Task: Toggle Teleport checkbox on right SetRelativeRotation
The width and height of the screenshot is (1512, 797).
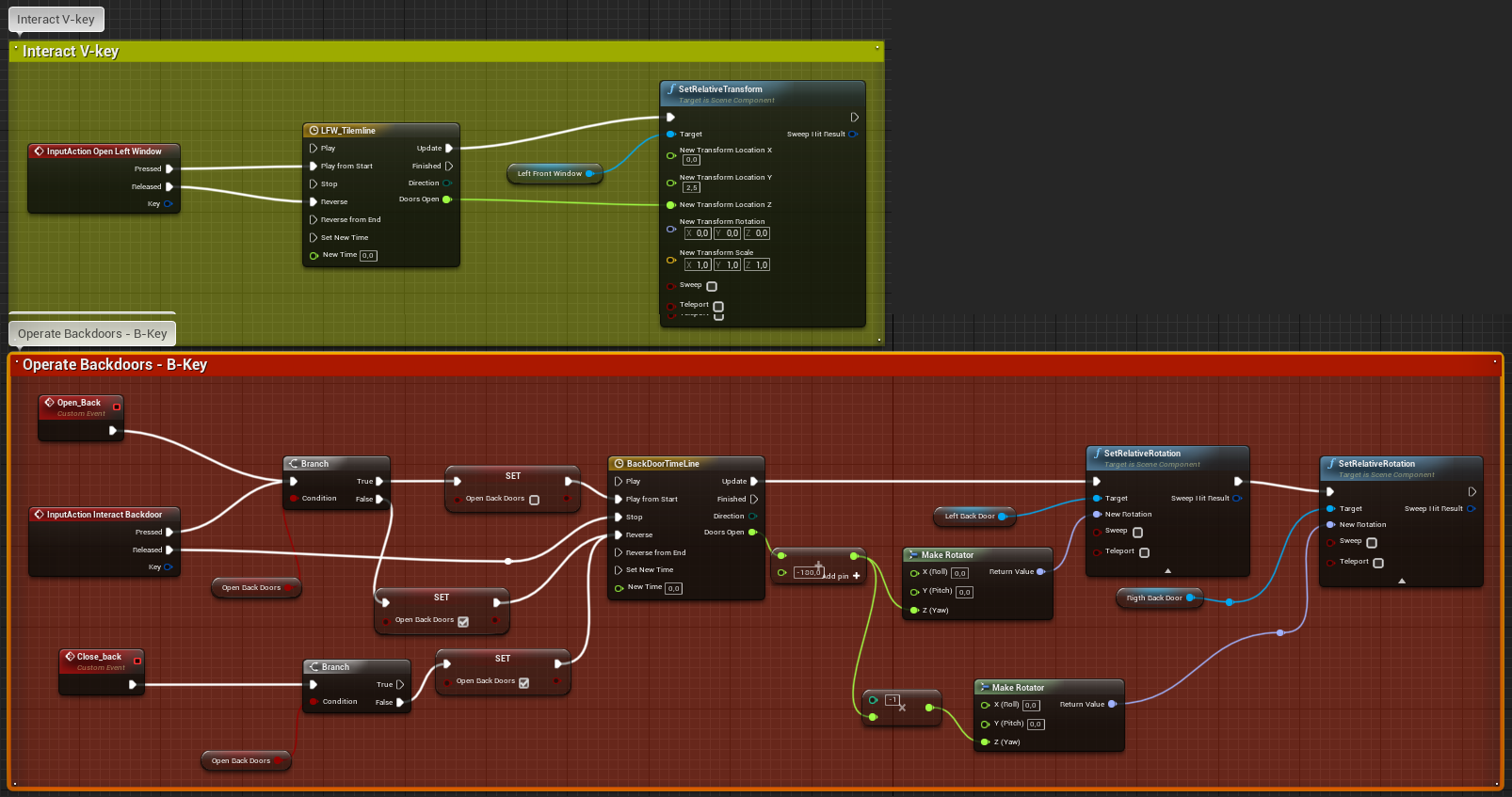Action: point(1378,563)
